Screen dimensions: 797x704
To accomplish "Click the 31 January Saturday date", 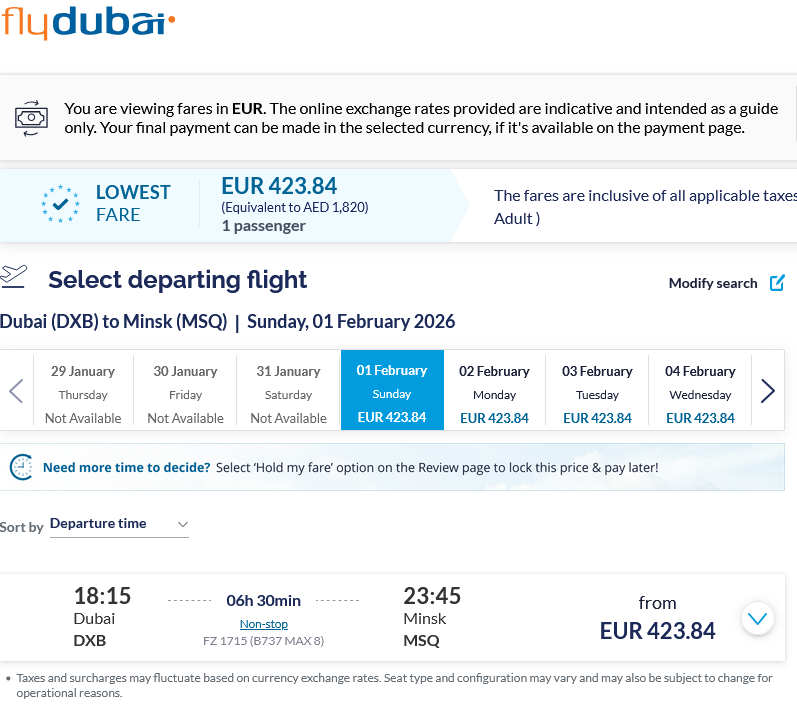I will pos(289,390).
